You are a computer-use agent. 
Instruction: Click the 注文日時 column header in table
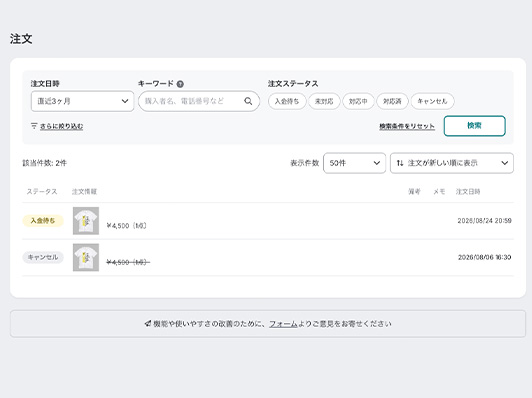tap(468, 192)
